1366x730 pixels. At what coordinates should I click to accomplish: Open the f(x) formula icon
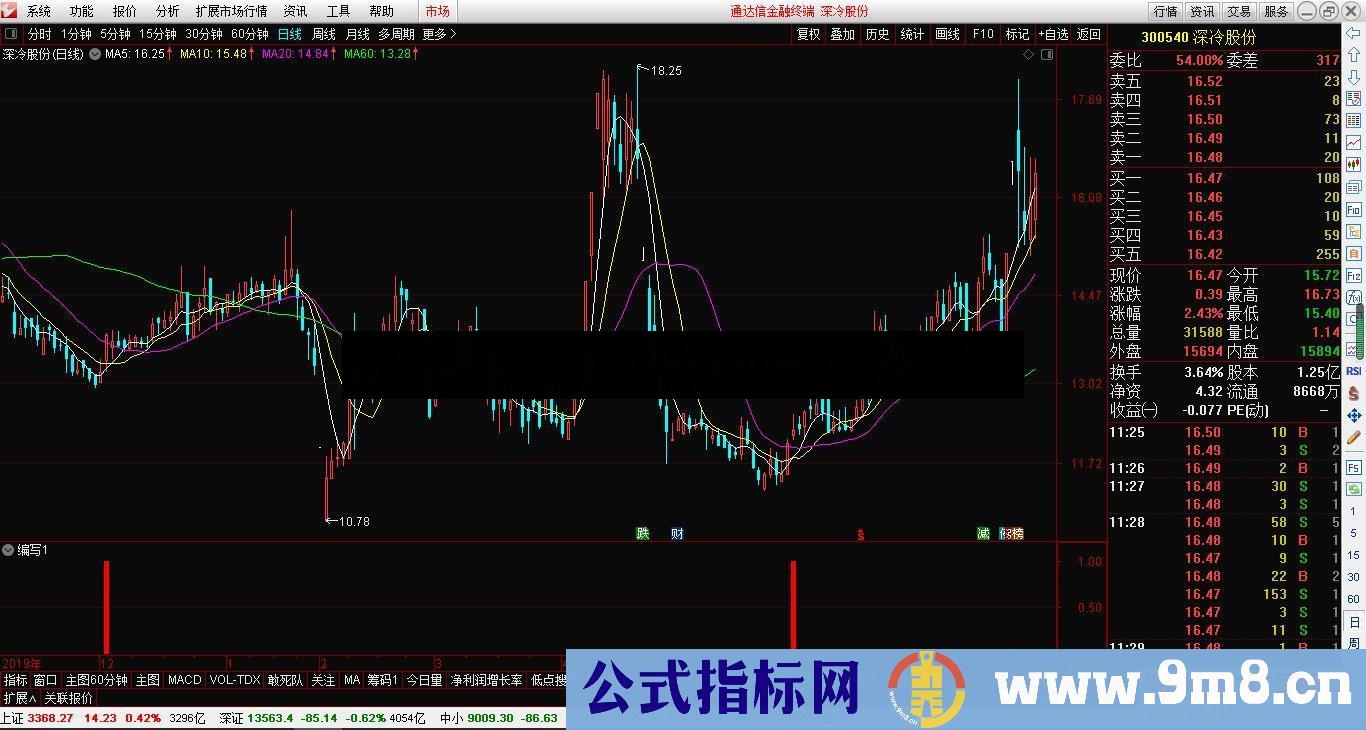click(1353, 296)
